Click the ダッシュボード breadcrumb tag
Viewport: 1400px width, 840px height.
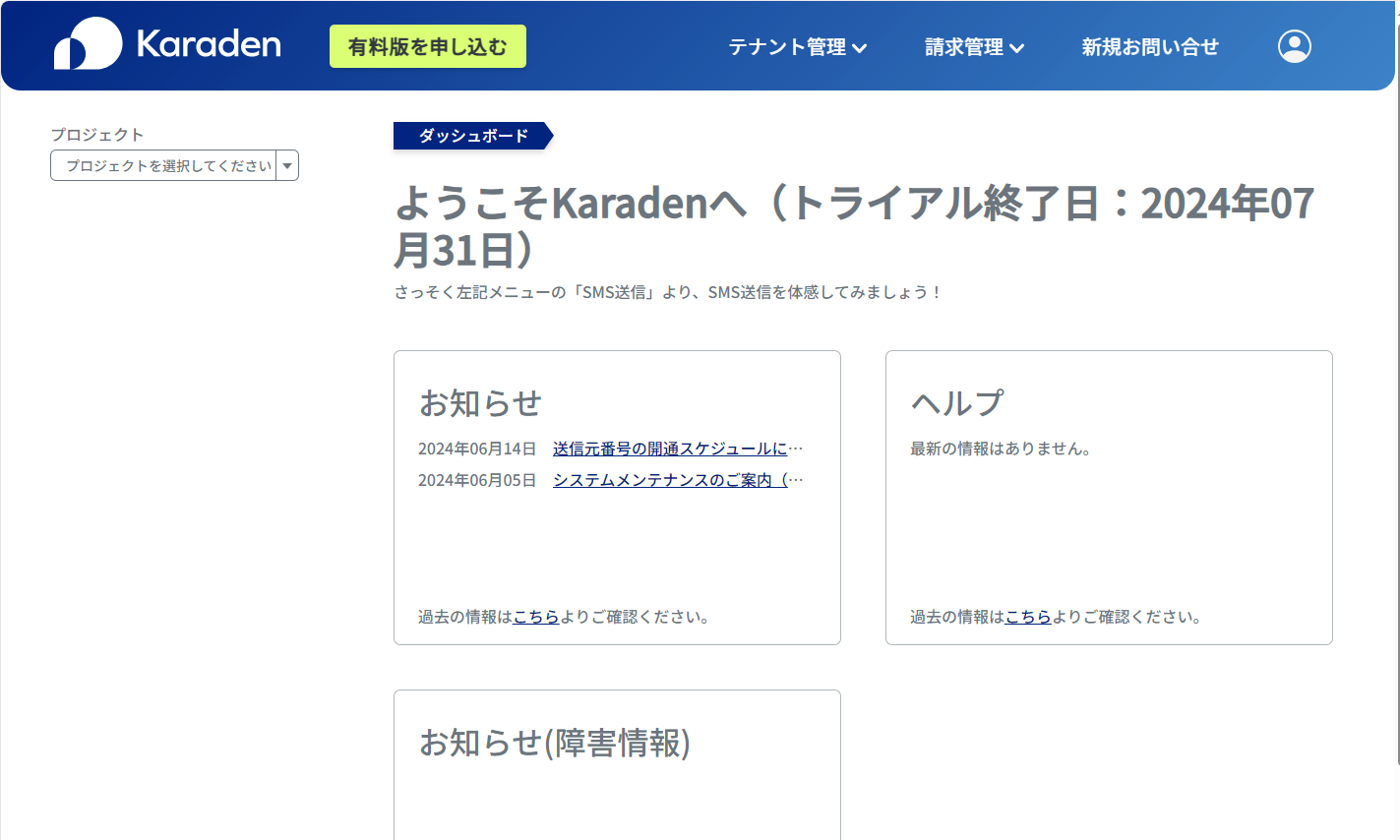point(473,136)
